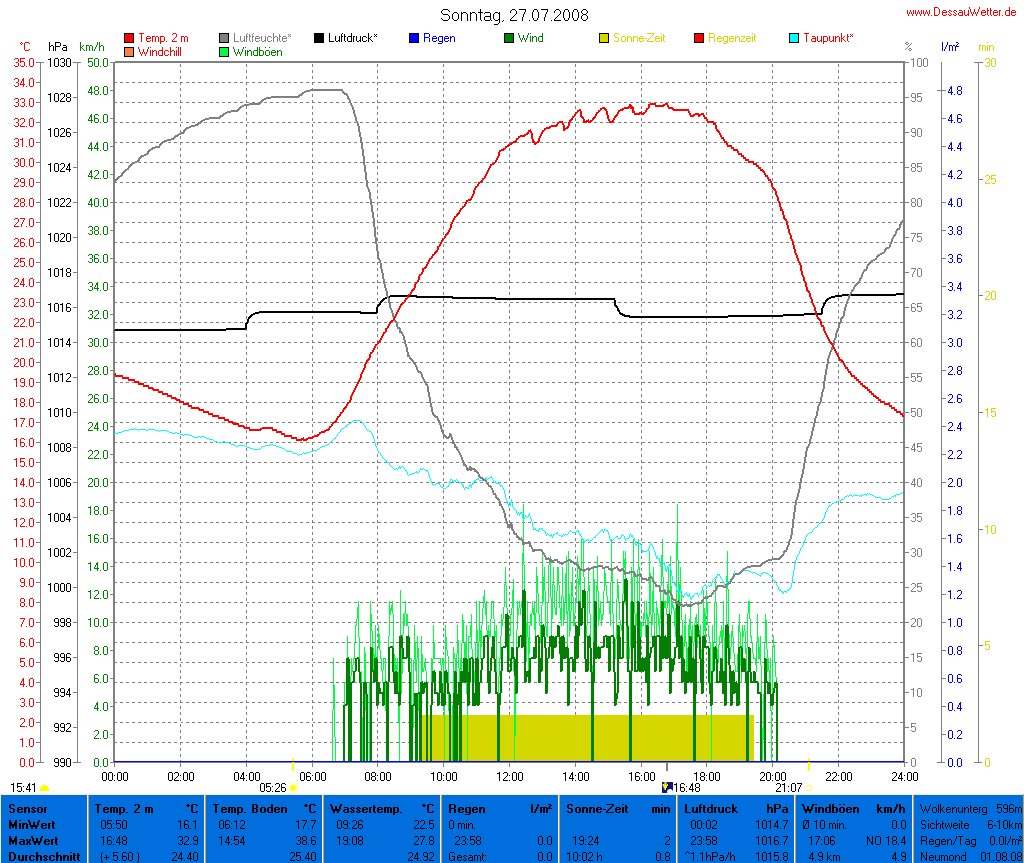Click the sunrise icon at 05:26

pyautogui.click(x=294, y=789)
